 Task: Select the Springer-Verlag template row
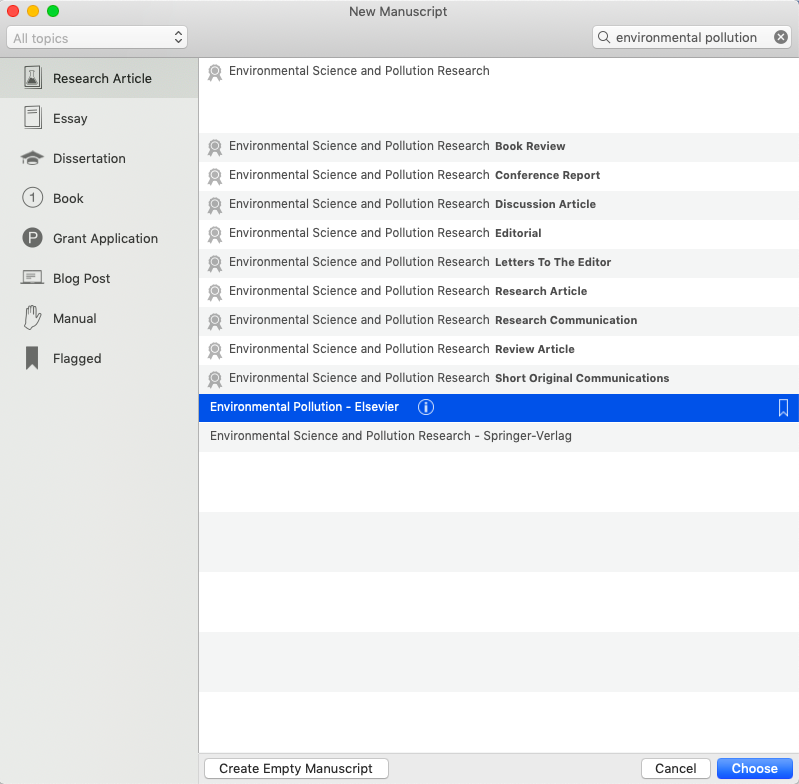pyautogui.click(x=499, y=437)
